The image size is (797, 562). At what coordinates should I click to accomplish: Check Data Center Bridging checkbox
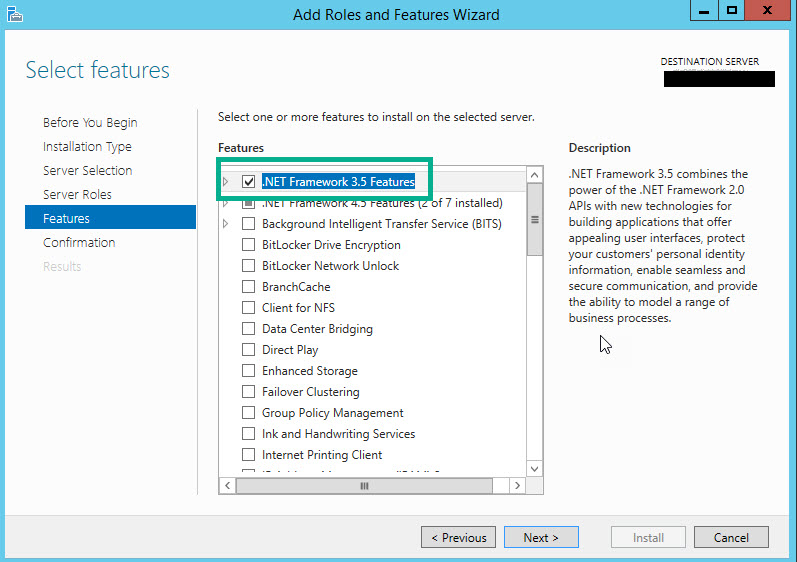click(248, 329)
